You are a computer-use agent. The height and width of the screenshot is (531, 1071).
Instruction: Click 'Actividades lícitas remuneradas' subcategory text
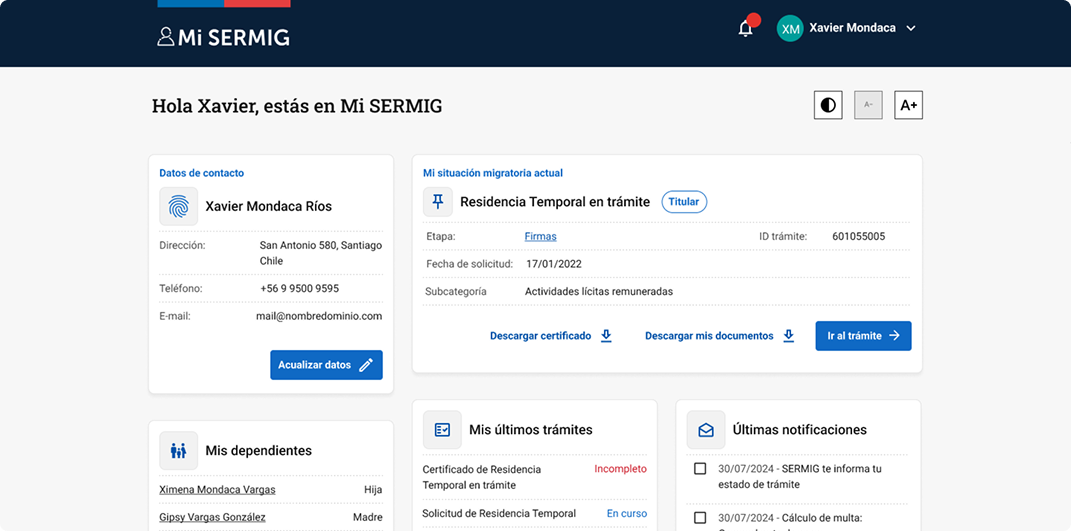(x=599, y=291)
